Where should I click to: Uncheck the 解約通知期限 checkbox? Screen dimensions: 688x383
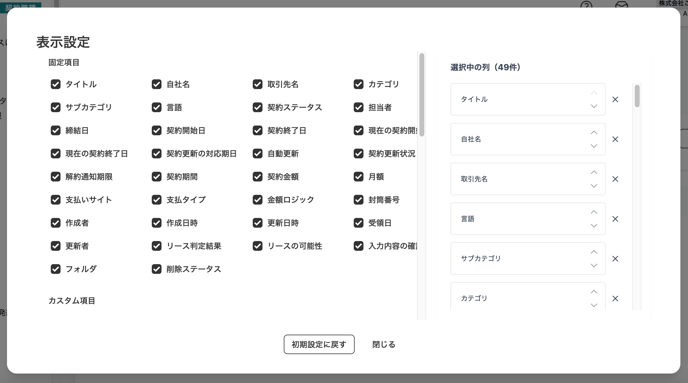tap(55, 176)
